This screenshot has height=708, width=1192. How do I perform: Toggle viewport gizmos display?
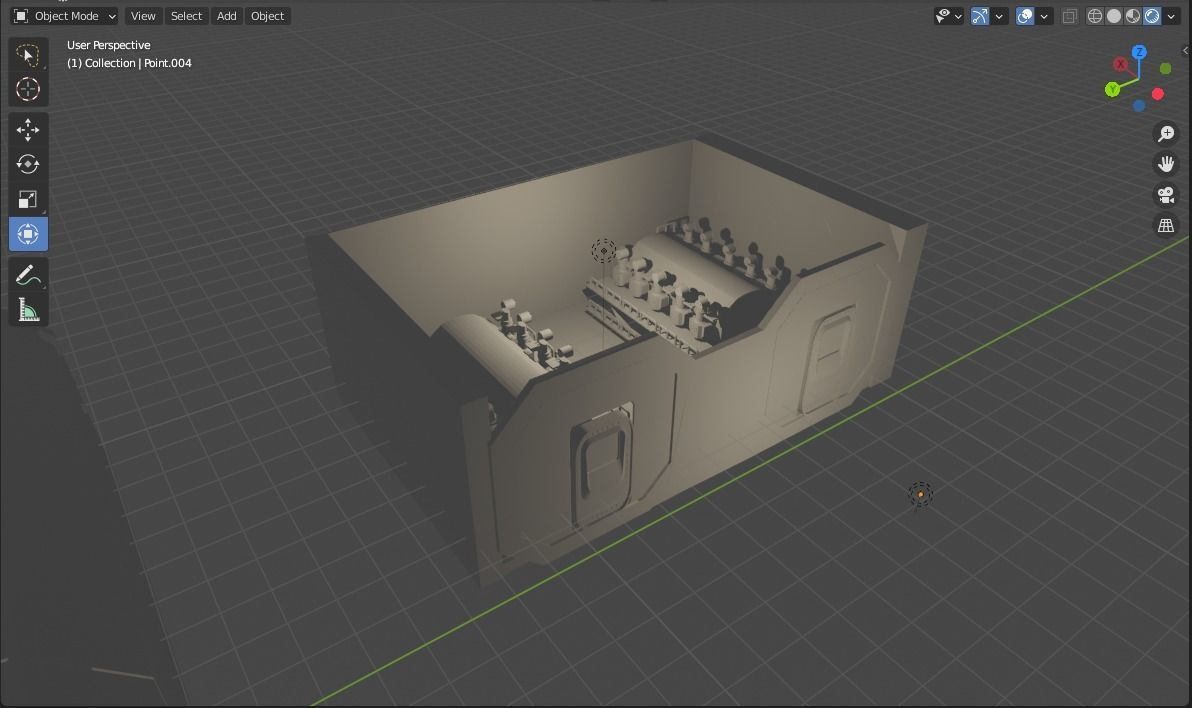coord(980,16)
